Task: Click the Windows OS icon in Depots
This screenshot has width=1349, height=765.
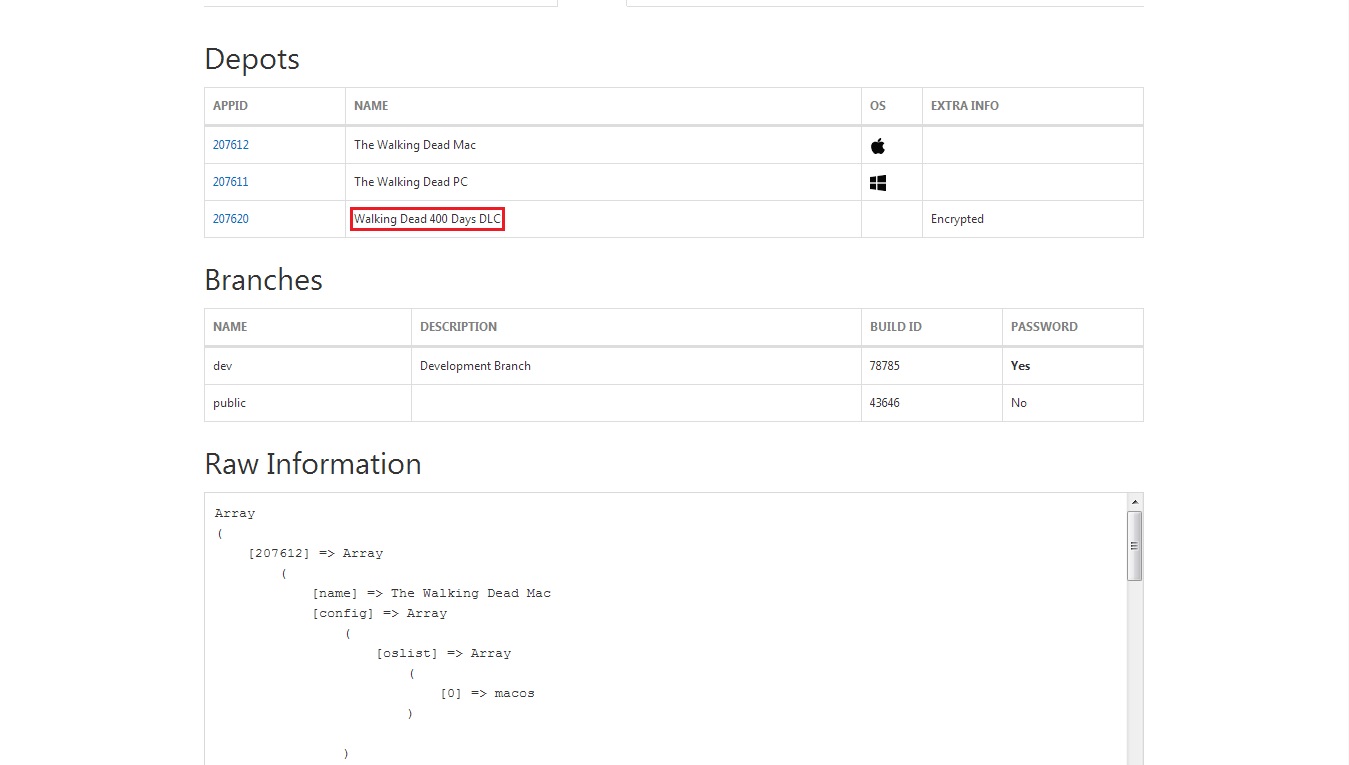Action: (878, 183)
